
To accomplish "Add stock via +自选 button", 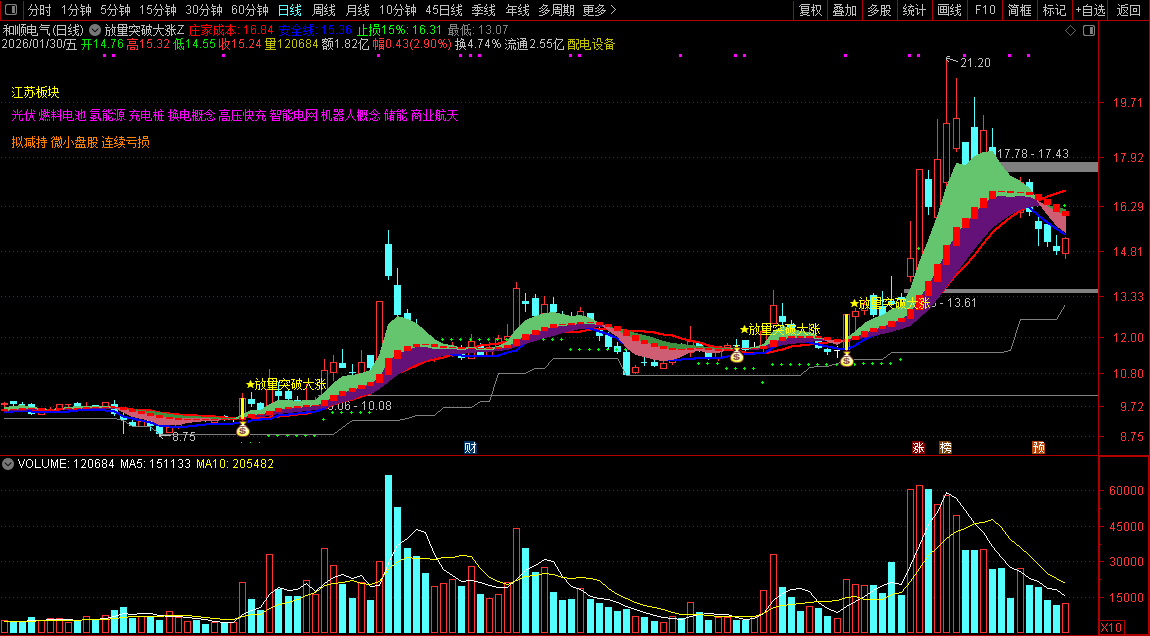I will 1091,10.
